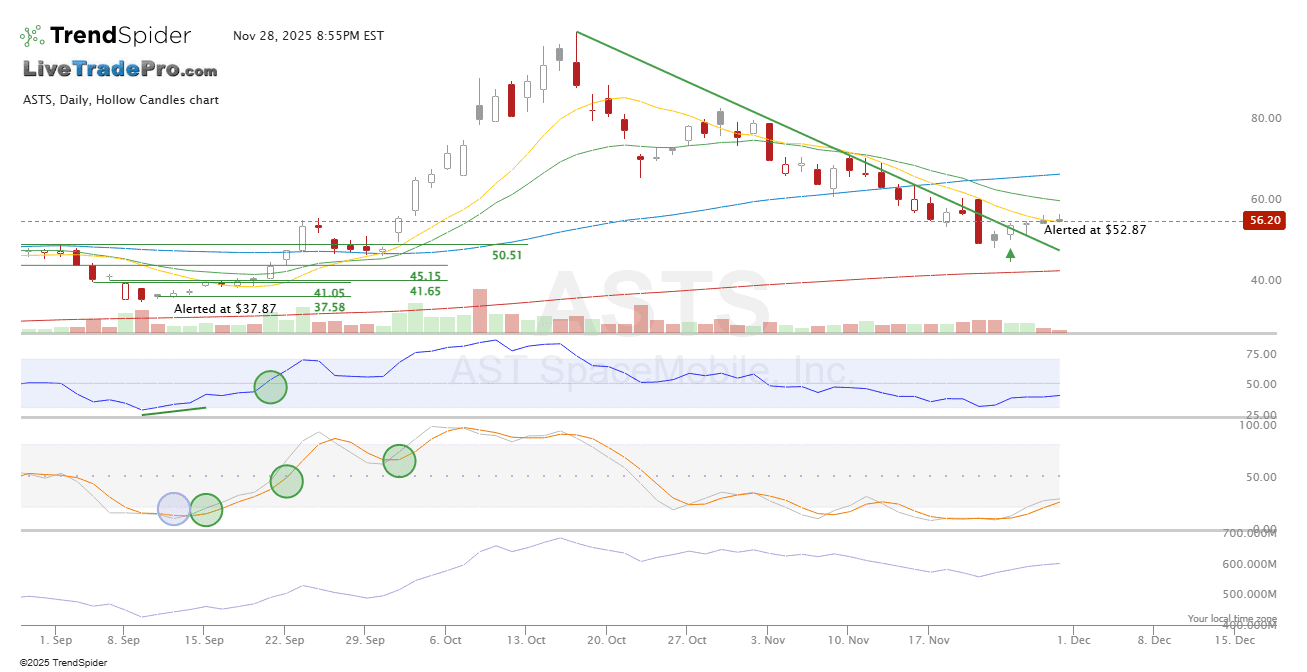This screenshot has height=672, width=1307.
Task: Click the blue circle on the stochastic panel
Action: 174,509
